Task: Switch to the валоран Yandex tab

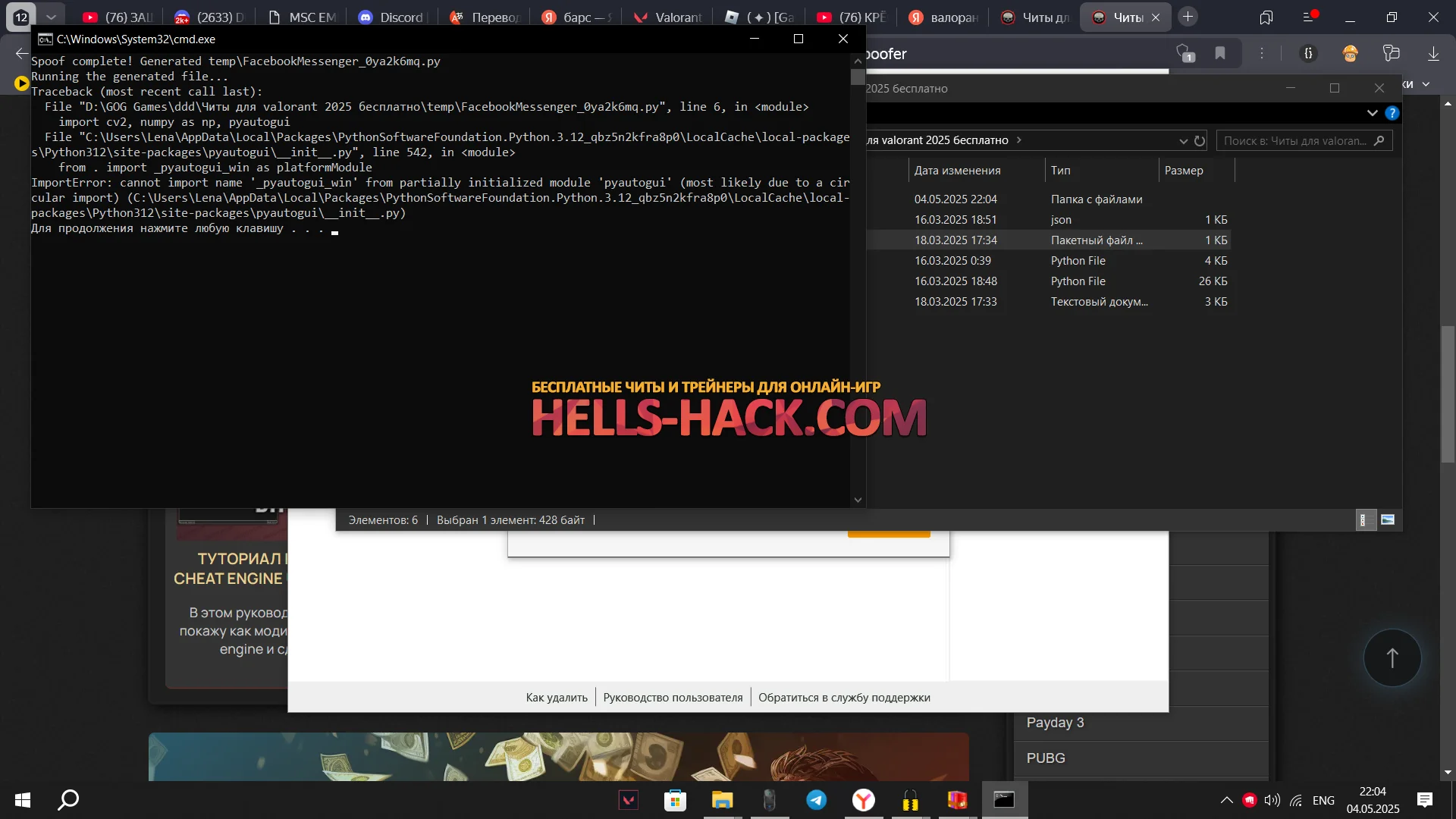Action: click(944, 17)
